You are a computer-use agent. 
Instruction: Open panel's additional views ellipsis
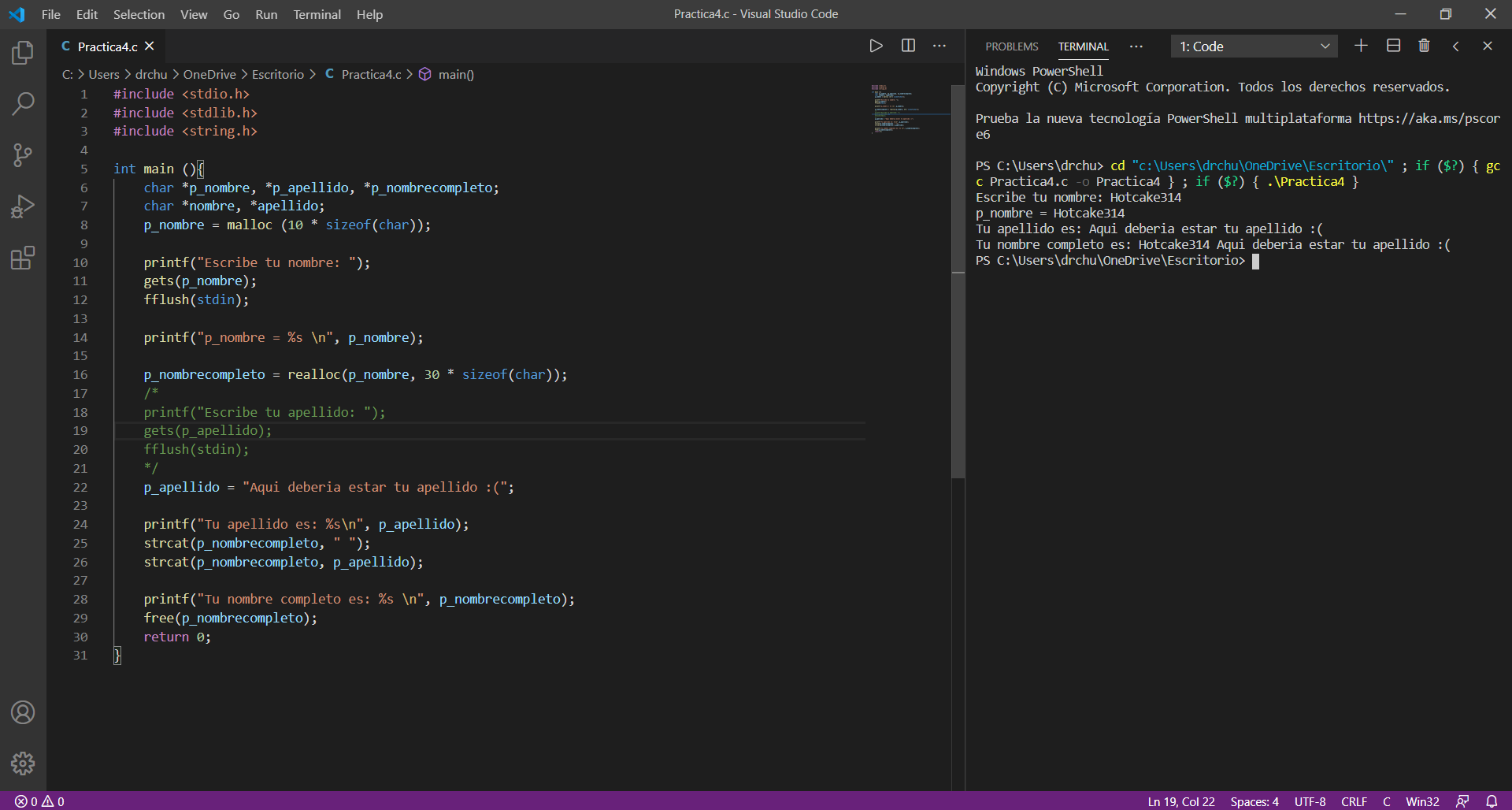point(1136,46)
